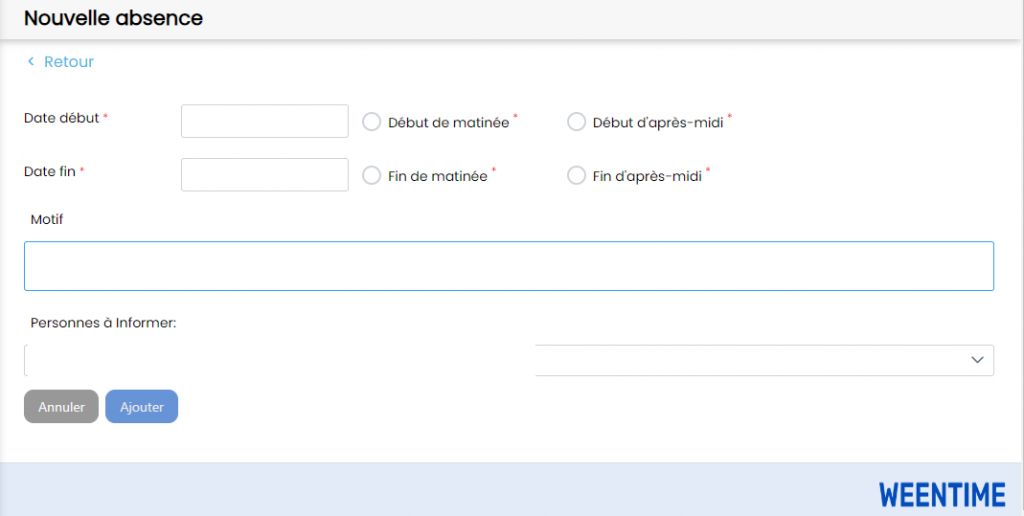
Task: Select Début de matinée radio button
Action: [x=372, y=122]
